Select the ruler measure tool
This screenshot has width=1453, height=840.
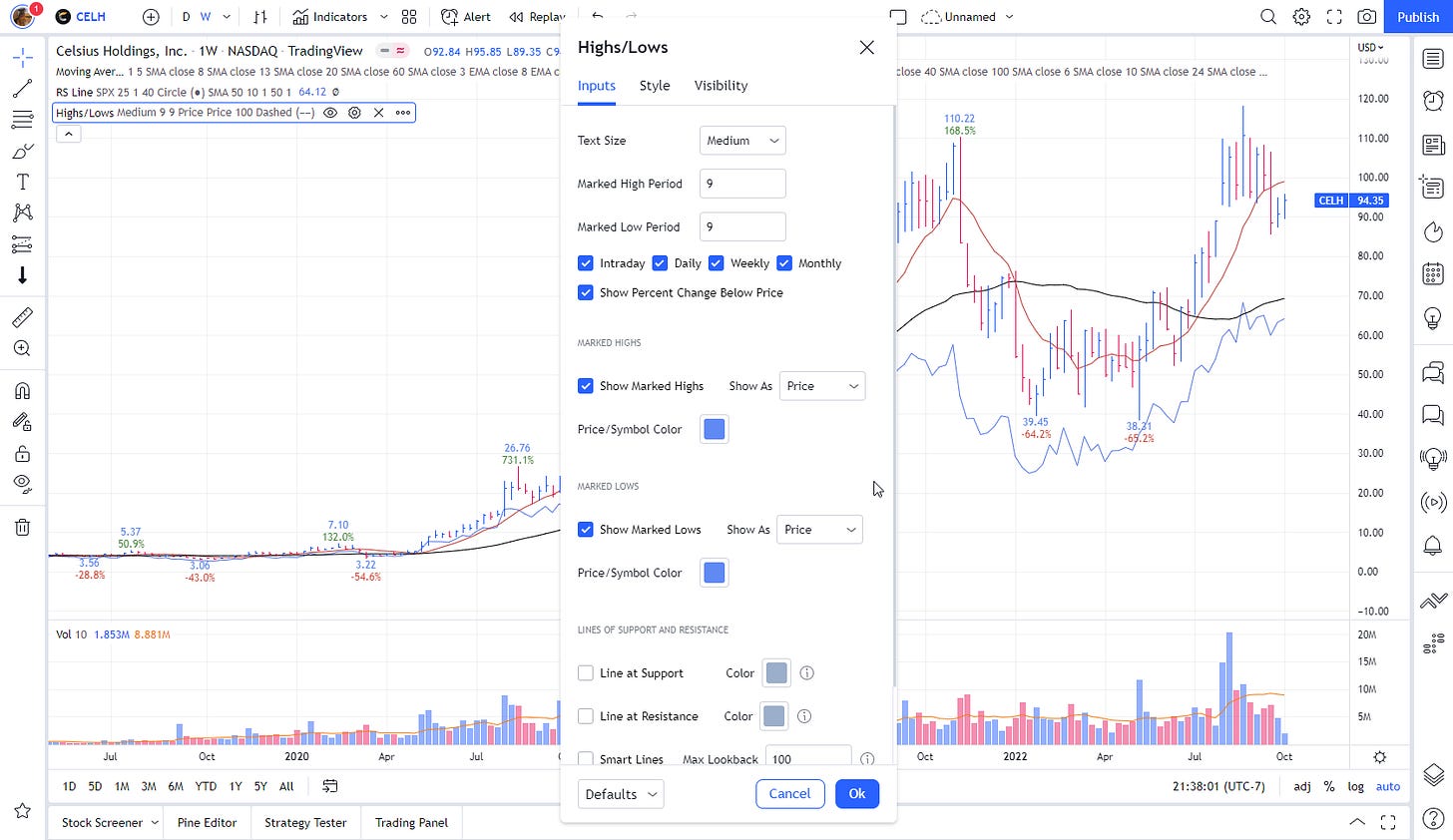point(22,317)
